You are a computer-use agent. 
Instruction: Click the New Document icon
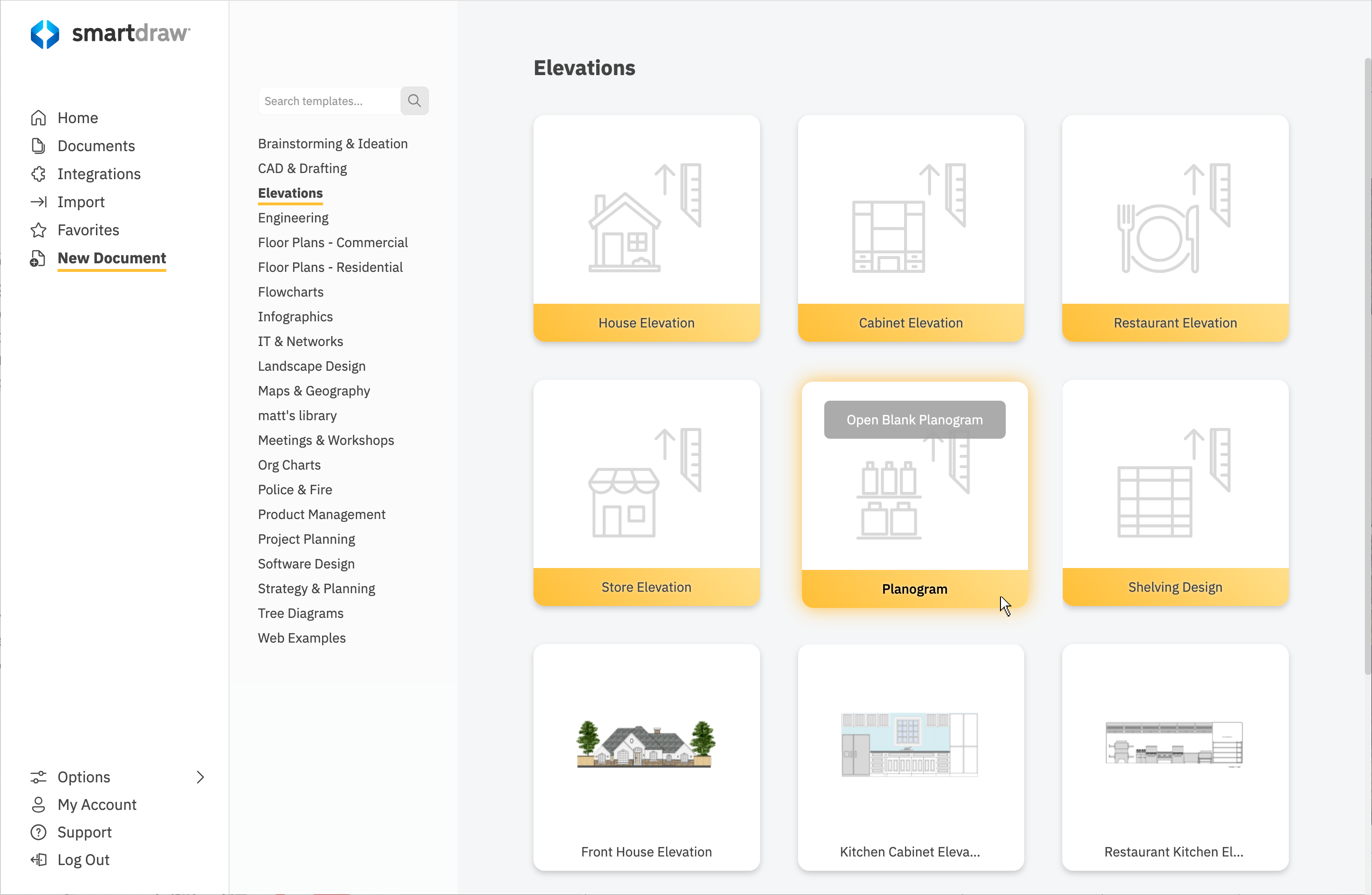tap(38, 259)
